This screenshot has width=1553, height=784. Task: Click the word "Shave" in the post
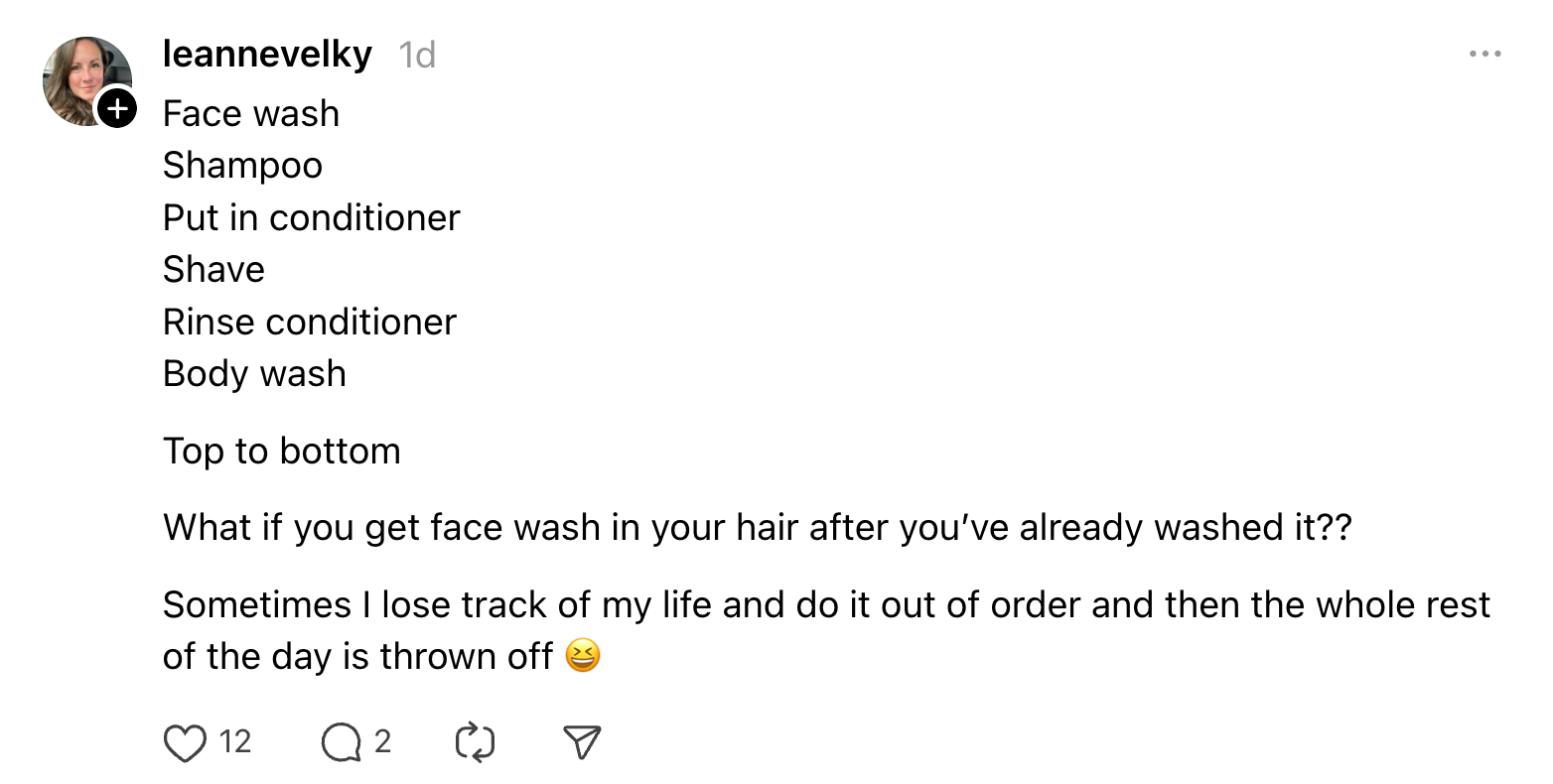point(213,270)
